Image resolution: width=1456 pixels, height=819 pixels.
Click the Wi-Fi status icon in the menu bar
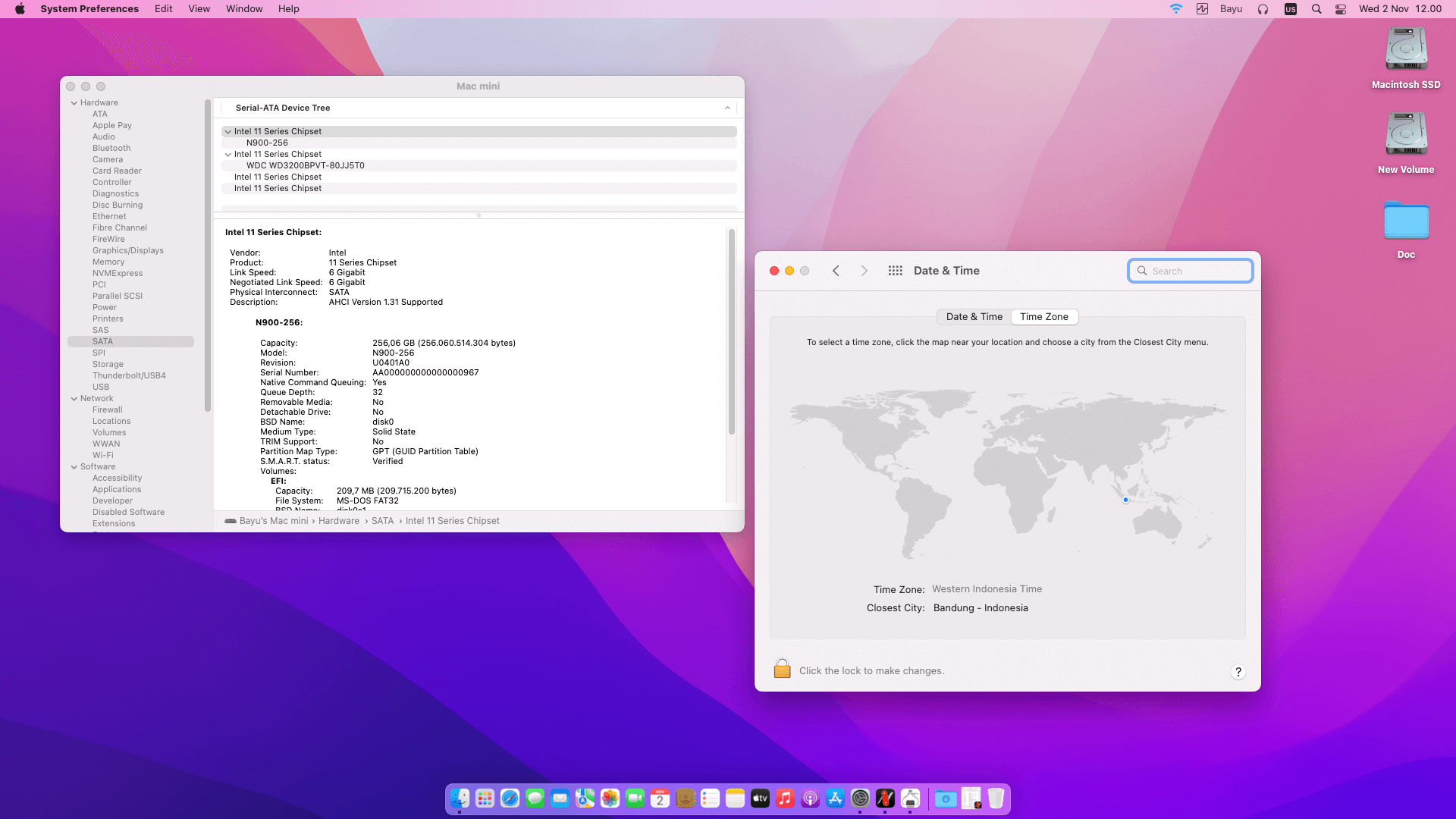[1175, 9]
